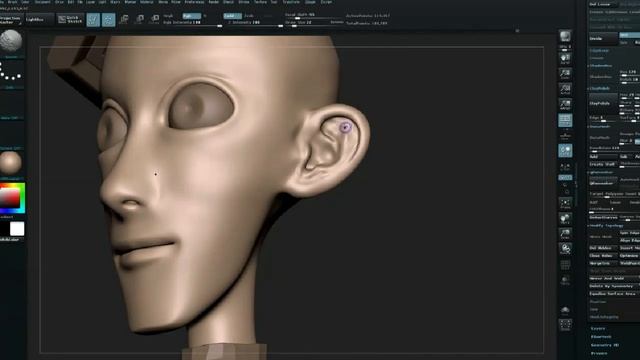640x360 pixels.
Task: Click the Xpose icon at shelf bottom
Action: tap(565, 325)
